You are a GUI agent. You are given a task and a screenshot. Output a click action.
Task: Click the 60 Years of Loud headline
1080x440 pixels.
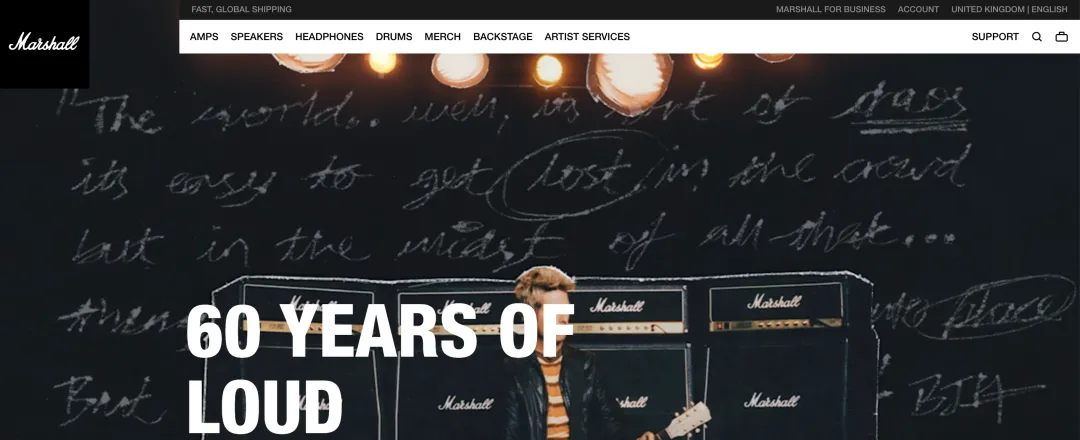[380, 368]
